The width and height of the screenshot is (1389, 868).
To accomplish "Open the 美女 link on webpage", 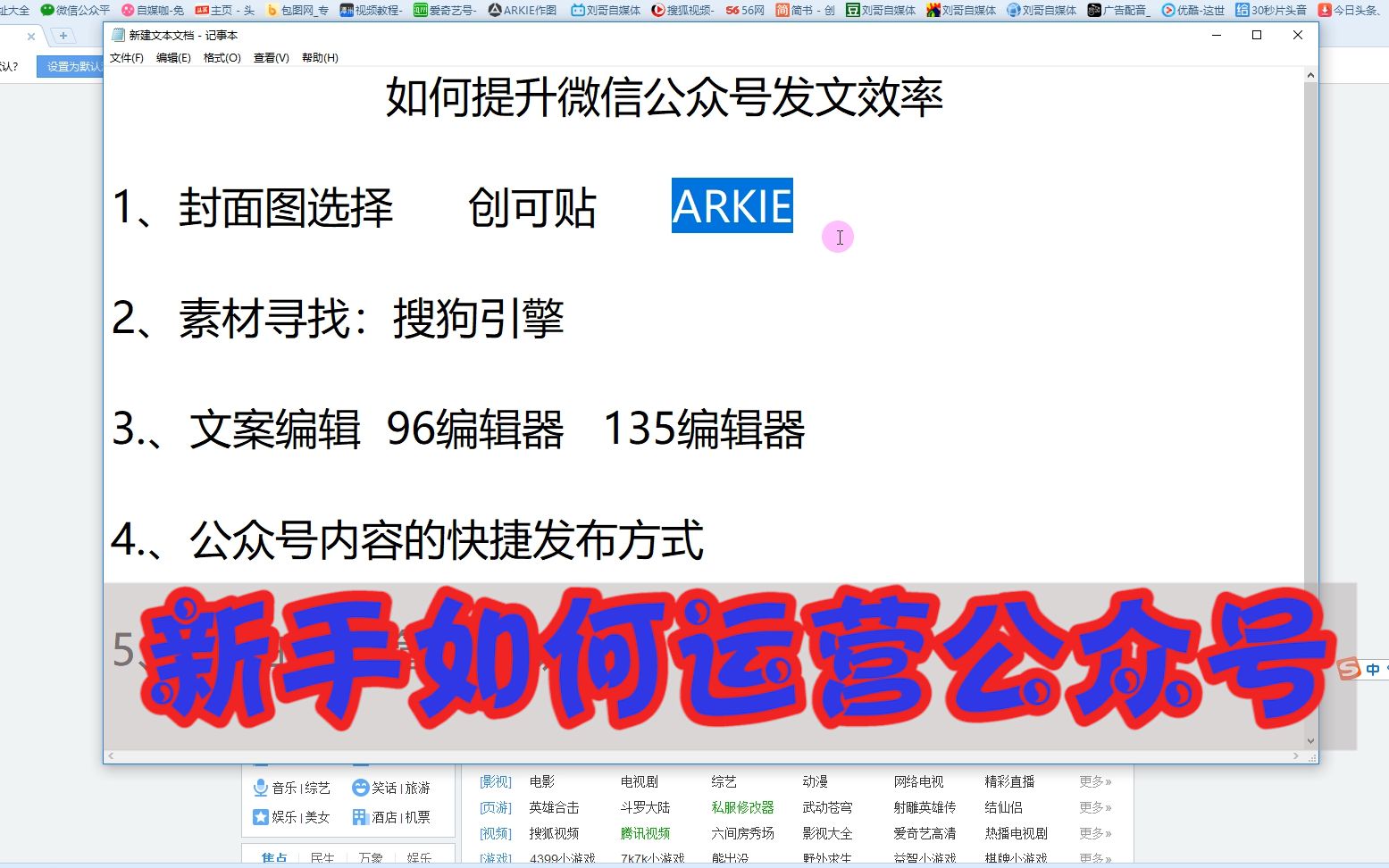I will 318,817.
